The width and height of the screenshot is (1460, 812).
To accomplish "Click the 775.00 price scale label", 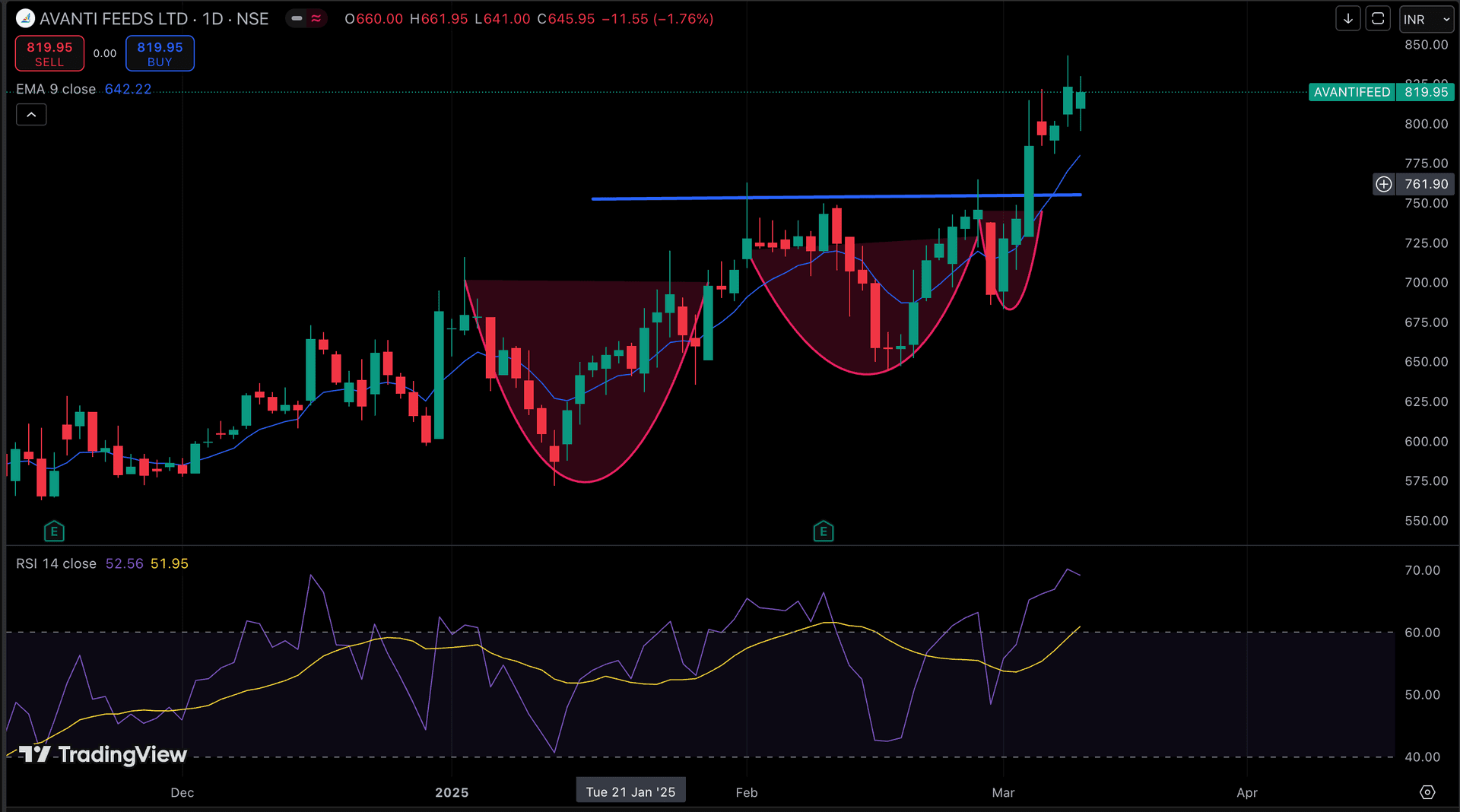I will tap(1427, 163).
